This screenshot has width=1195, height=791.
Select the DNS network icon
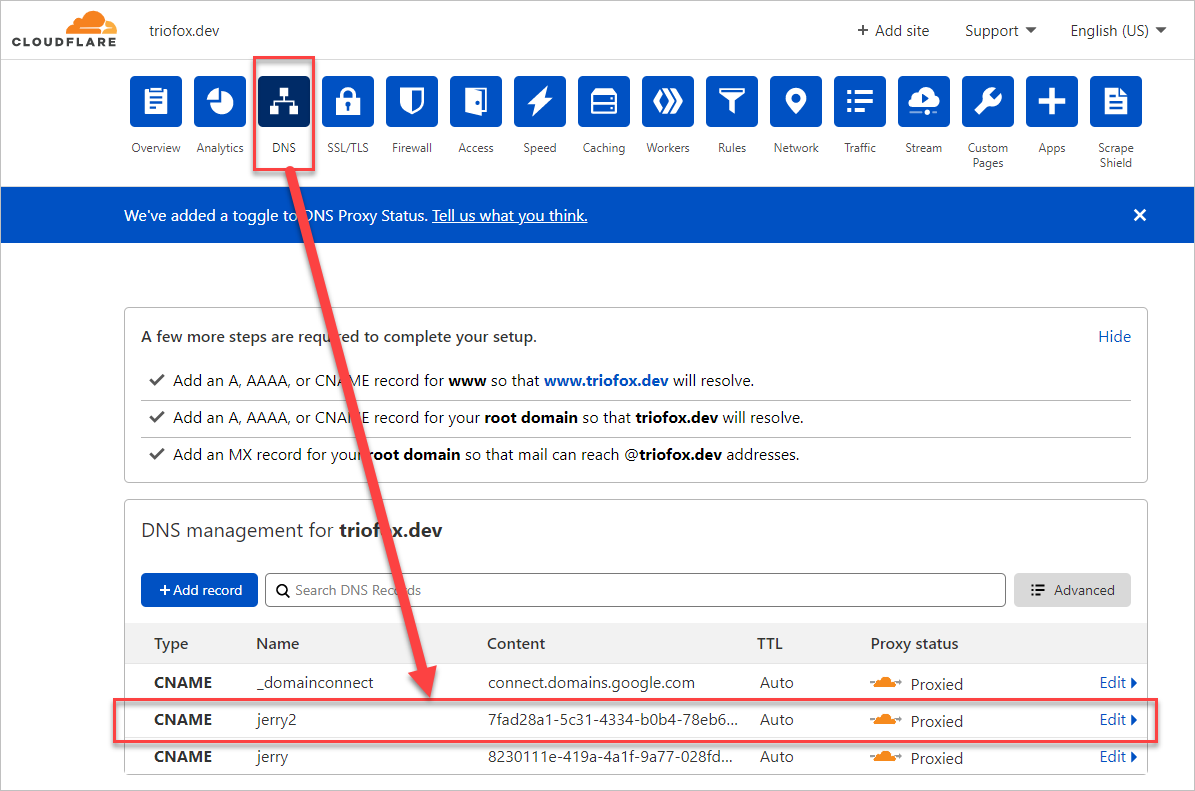[x=284, y=101]
